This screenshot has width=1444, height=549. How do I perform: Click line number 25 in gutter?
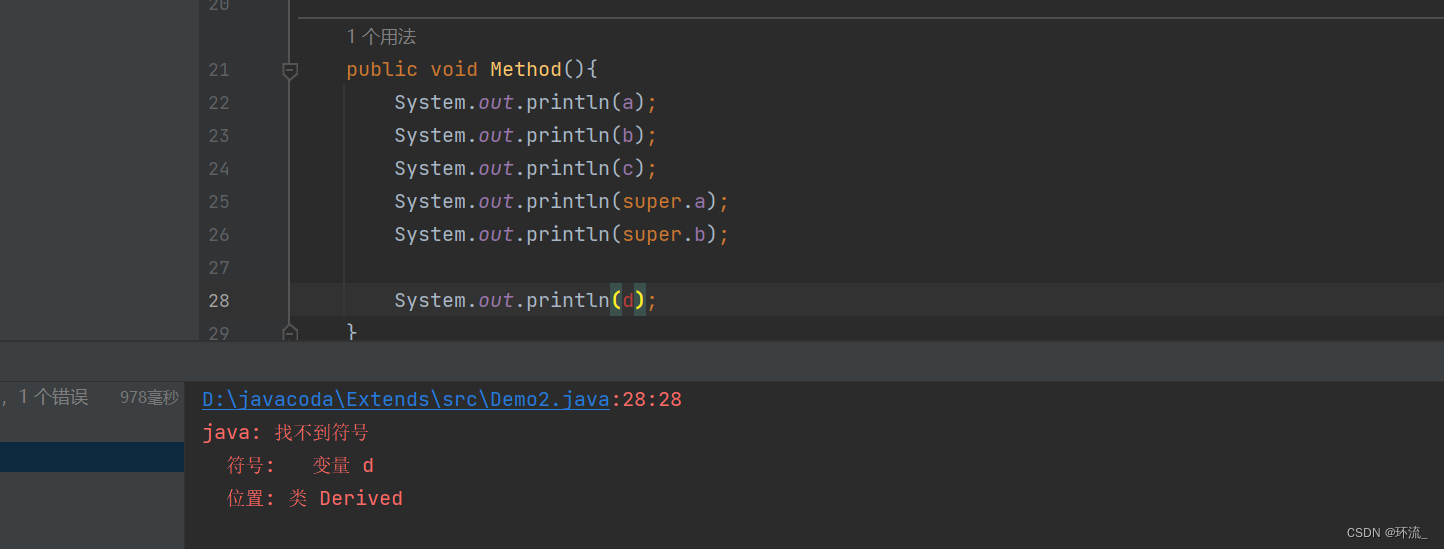click(218, 201)
